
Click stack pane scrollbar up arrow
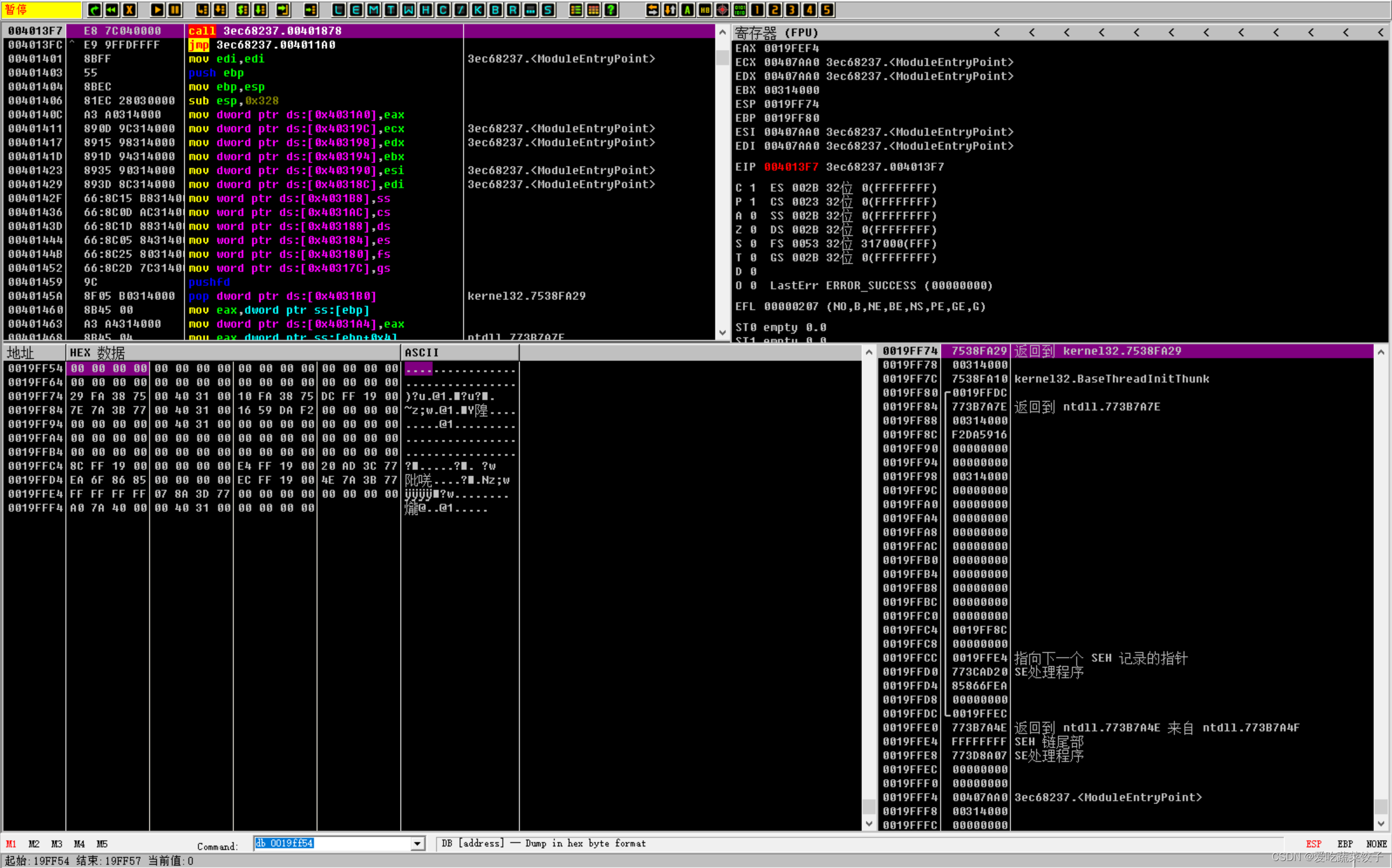click(1381, 352)
